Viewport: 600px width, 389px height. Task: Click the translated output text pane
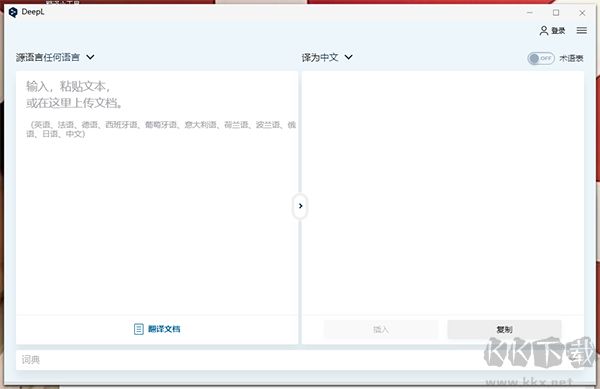pyautogui.click(x=443, y=193)
